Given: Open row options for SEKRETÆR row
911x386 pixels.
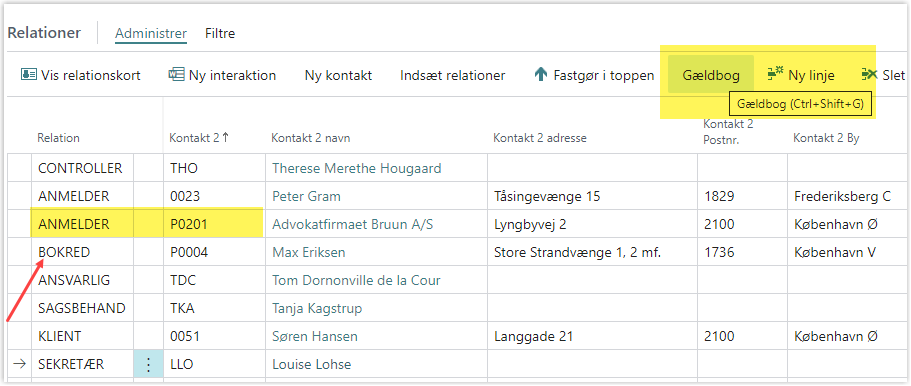Looking at the screenshot, I should [x=149, y=364].
